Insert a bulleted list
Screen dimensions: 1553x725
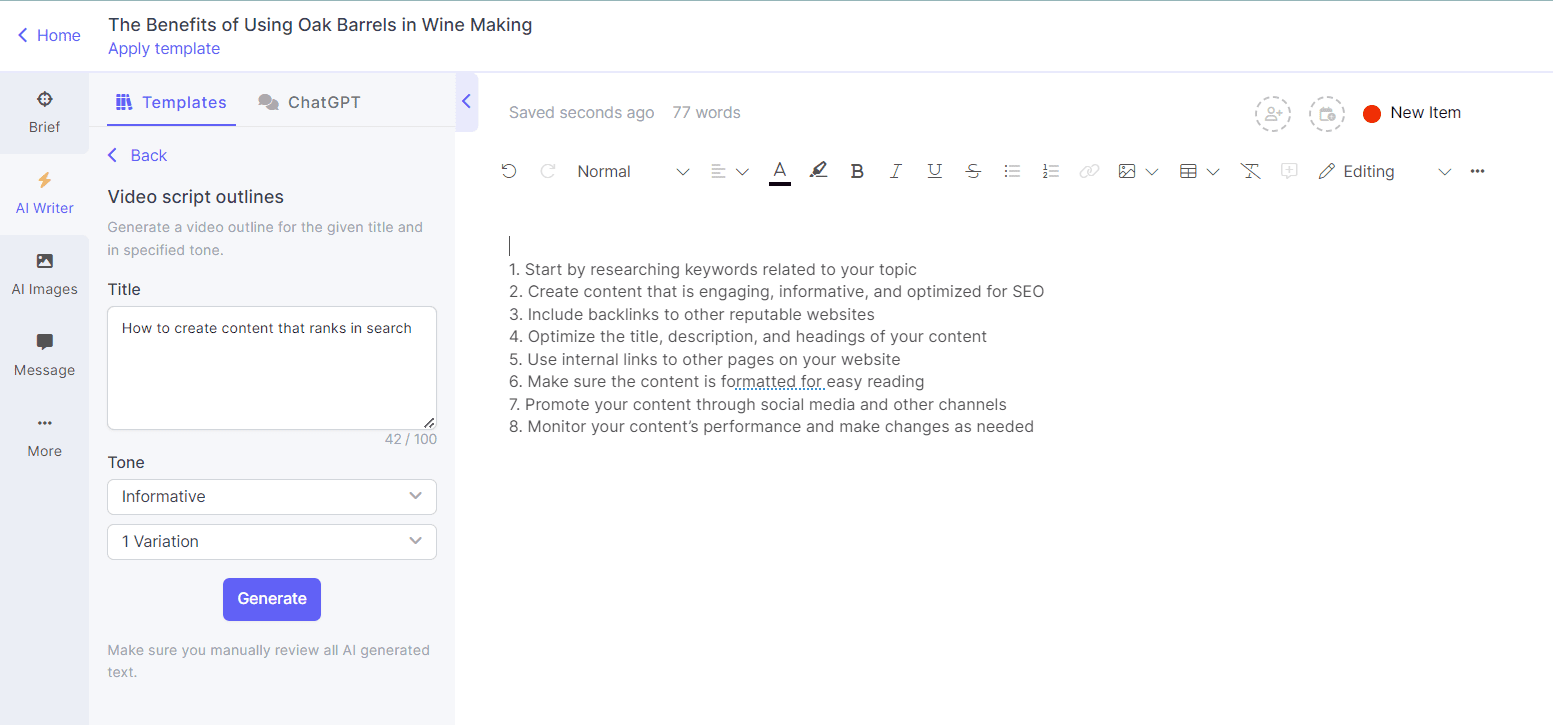pos(1012,171)
